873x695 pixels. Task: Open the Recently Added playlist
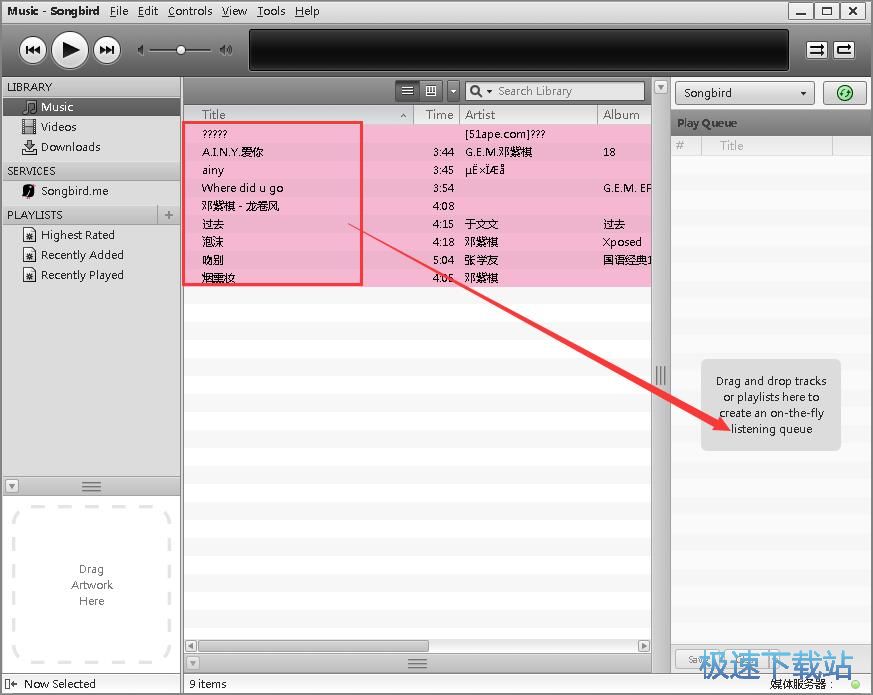(91, 255)
